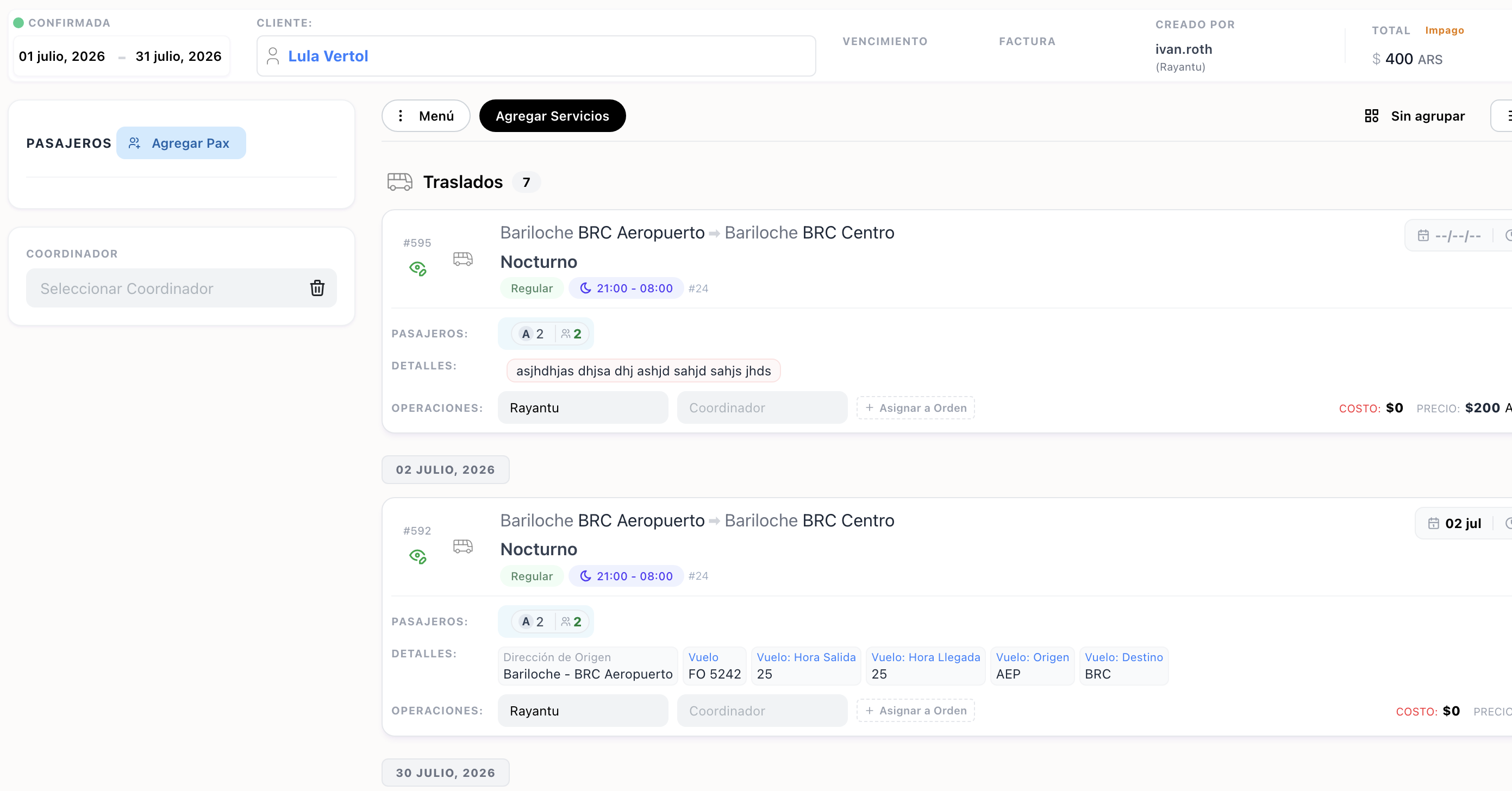Click passengers badge A 2 on transfer #592

546,621
